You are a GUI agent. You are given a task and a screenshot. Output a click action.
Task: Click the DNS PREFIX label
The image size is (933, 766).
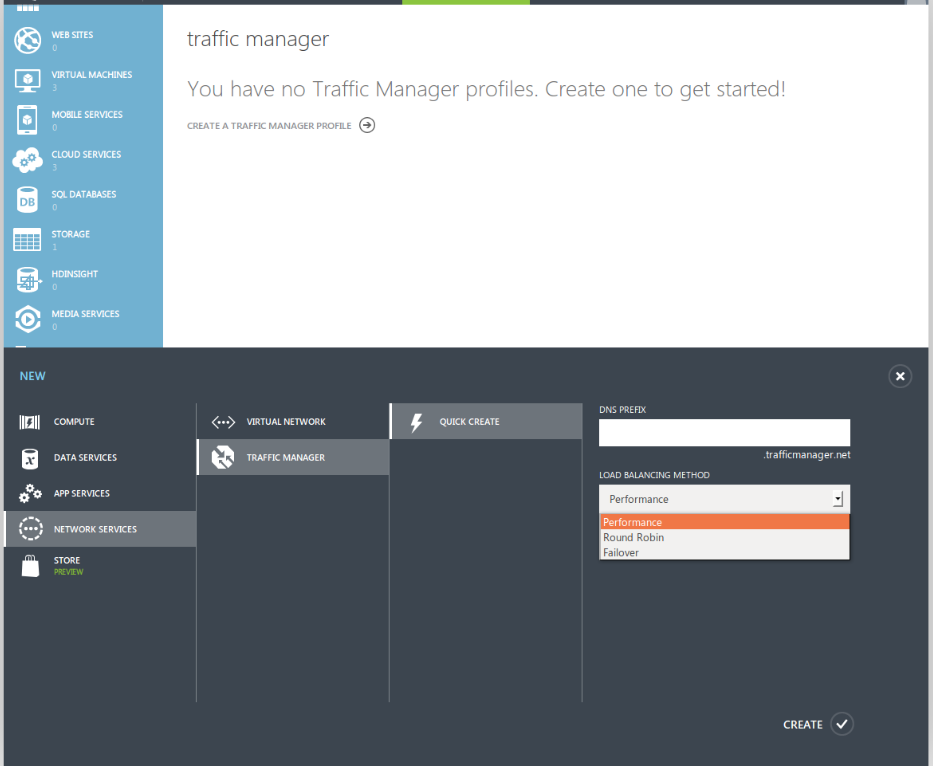coord(622,409)
